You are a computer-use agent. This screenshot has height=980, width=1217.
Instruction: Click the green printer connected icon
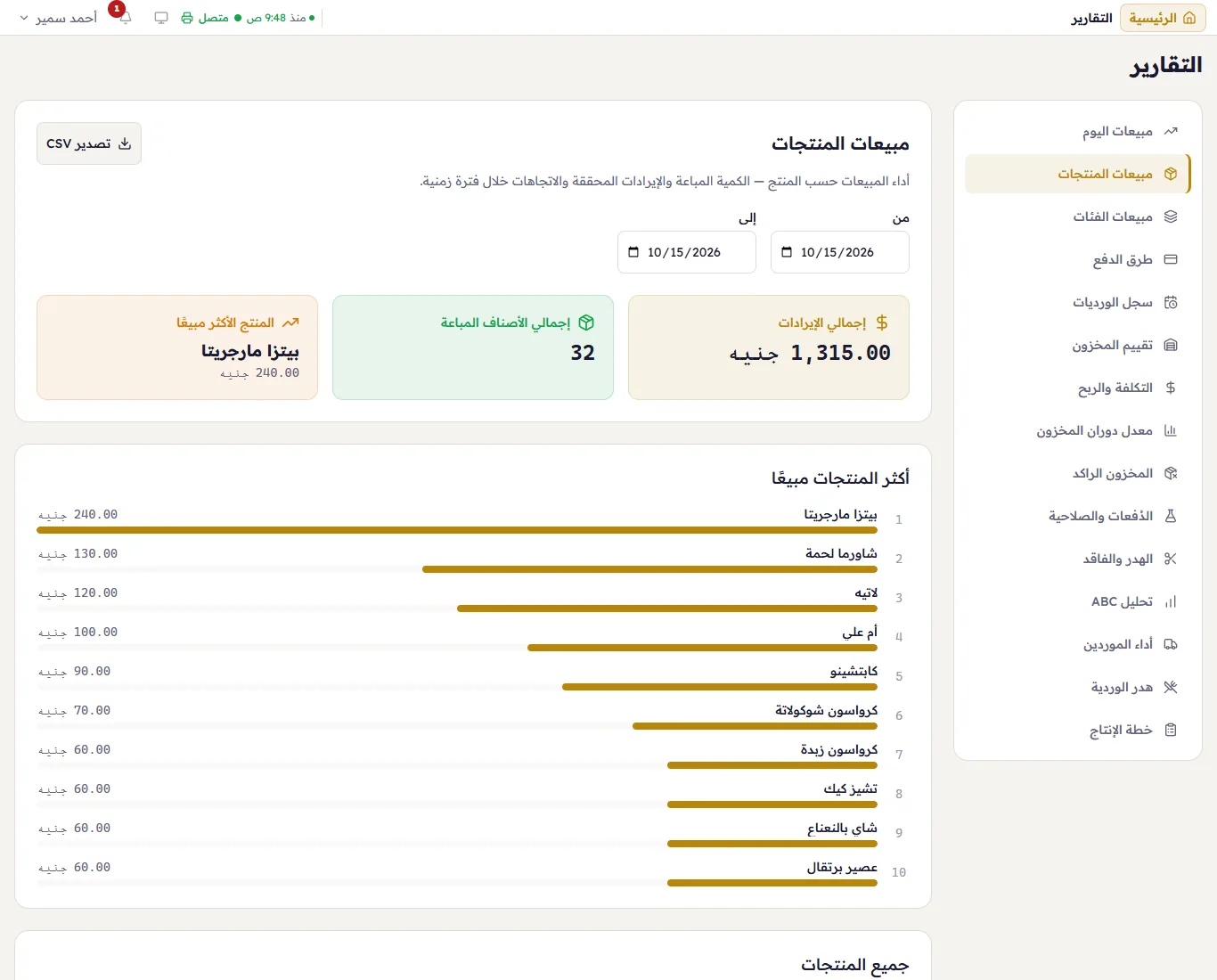pyautogui.click(x=187, y=18)
